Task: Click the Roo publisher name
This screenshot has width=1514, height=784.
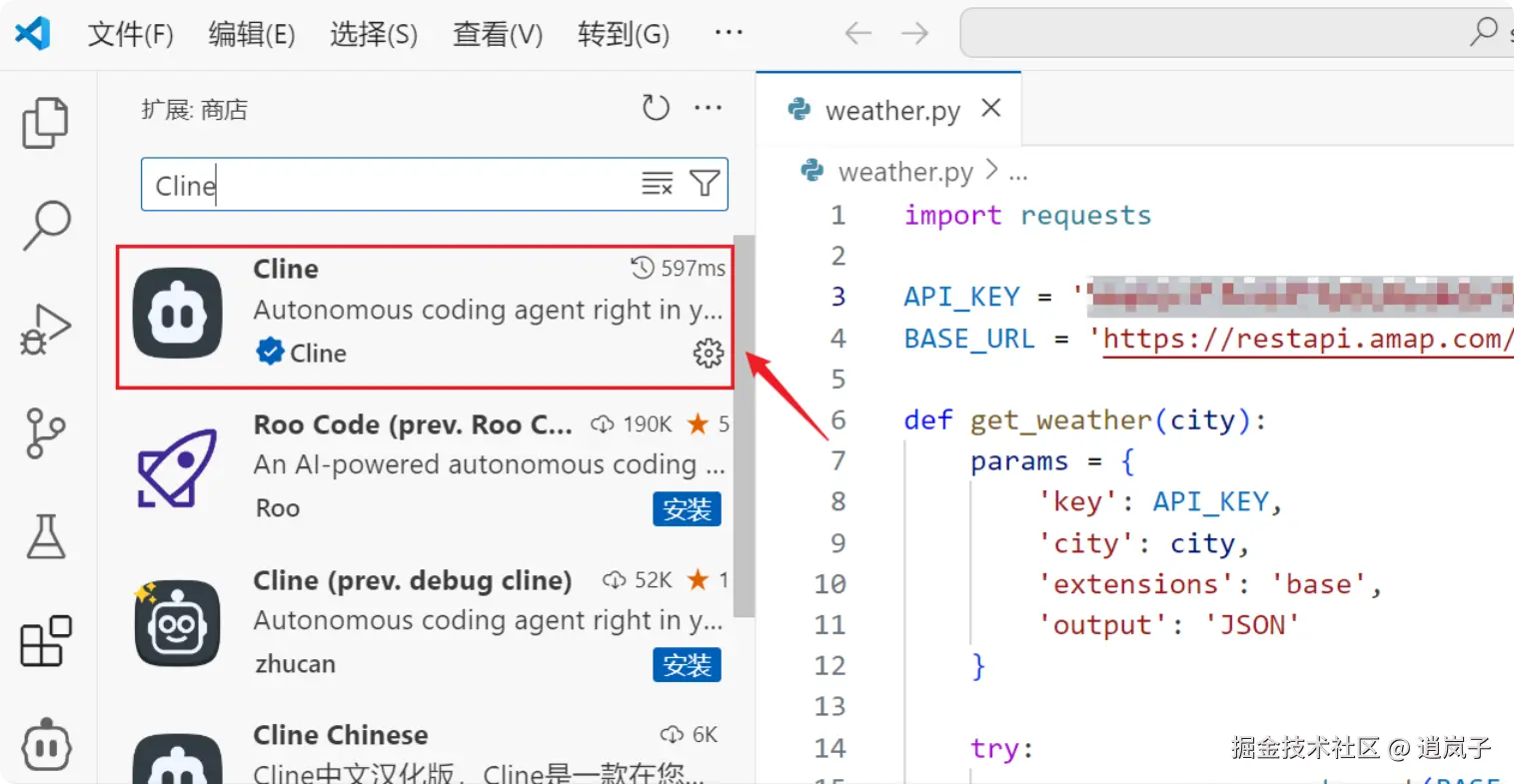Action: tap(278, 508)
